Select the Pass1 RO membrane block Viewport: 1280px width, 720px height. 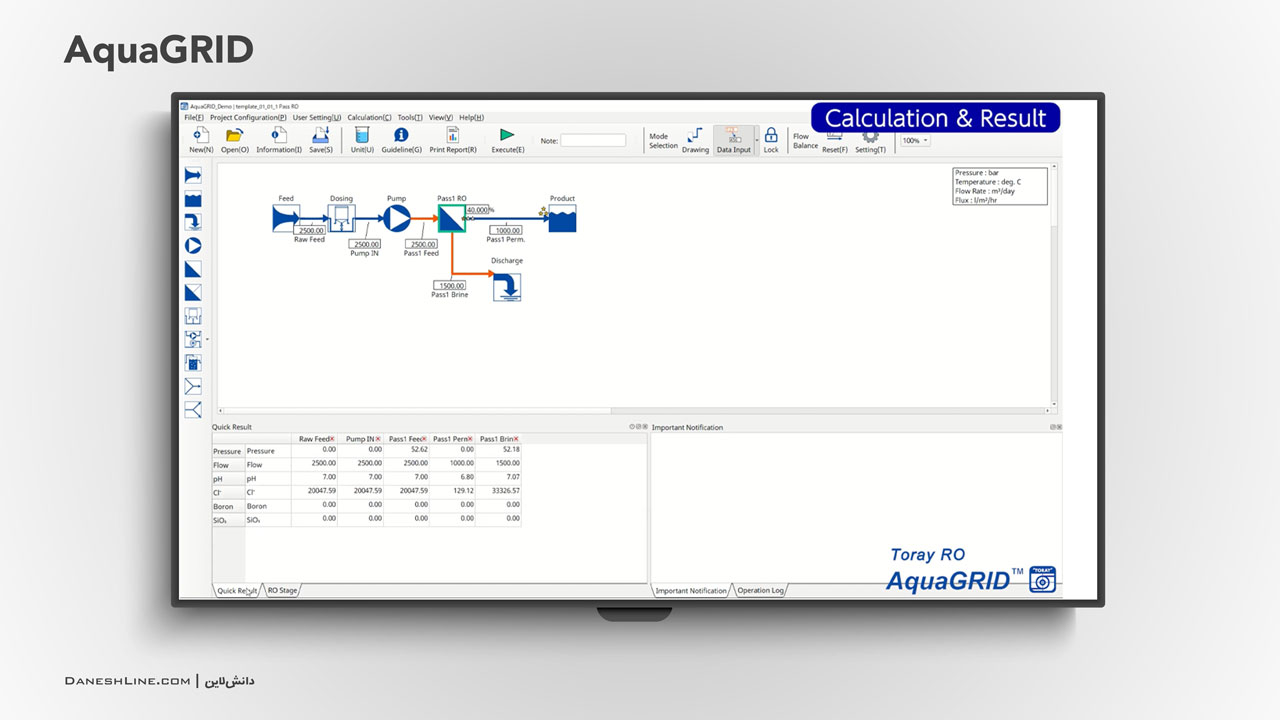point(451,218)
